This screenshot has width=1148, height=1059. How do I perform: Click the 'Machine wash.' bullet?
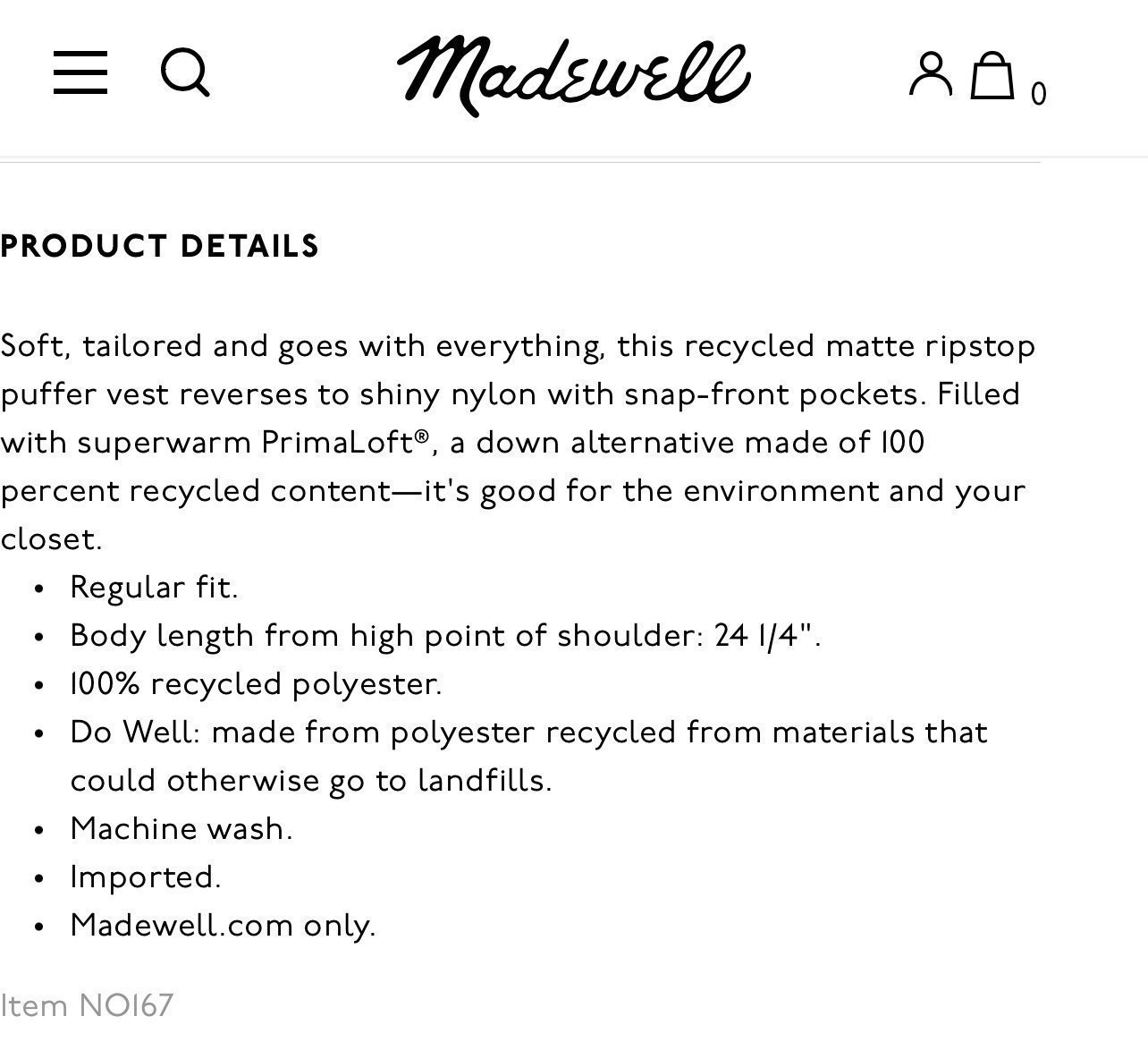click(x=181, y=829)
